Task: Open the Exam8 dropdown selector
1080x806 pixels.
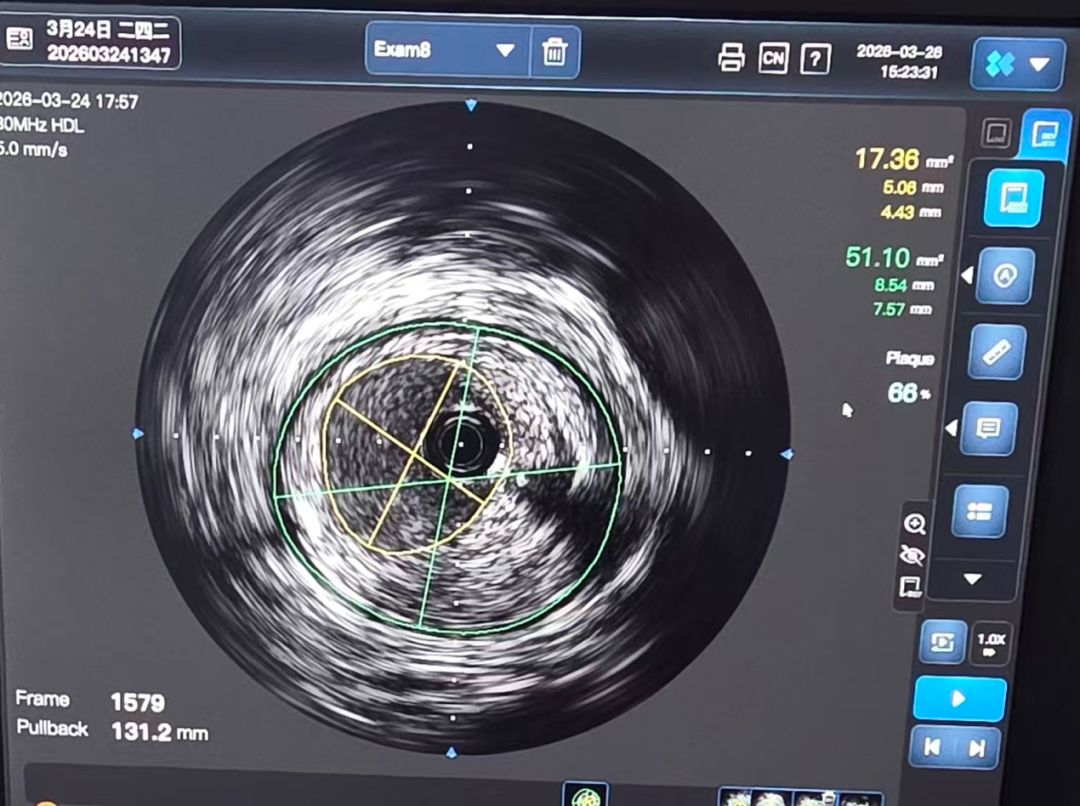Action: (448, 50)
